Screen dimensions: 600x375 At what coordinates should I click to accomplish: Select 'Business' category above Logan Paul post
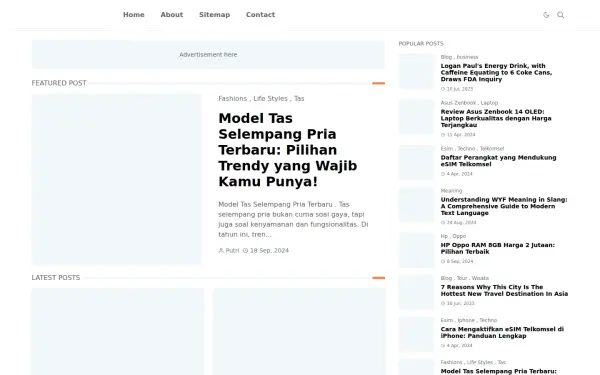pos(467,57)
